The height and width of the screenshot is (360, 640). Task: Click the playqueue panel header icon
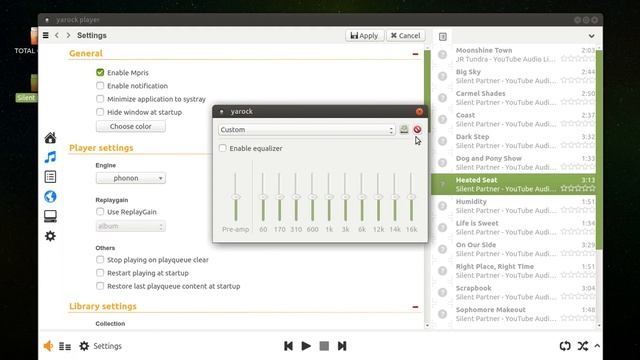click(x=443, y=37)
